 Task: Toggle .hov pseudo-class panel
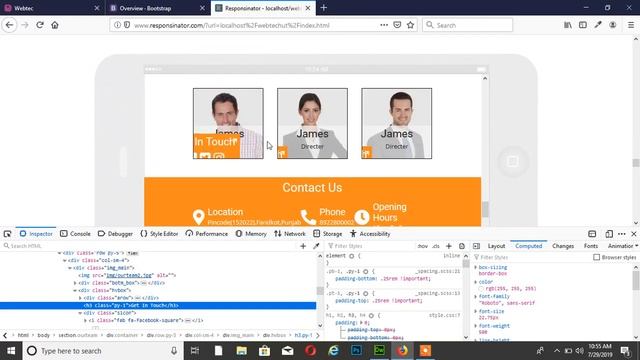pyautogui.click(x=423, y=246)
